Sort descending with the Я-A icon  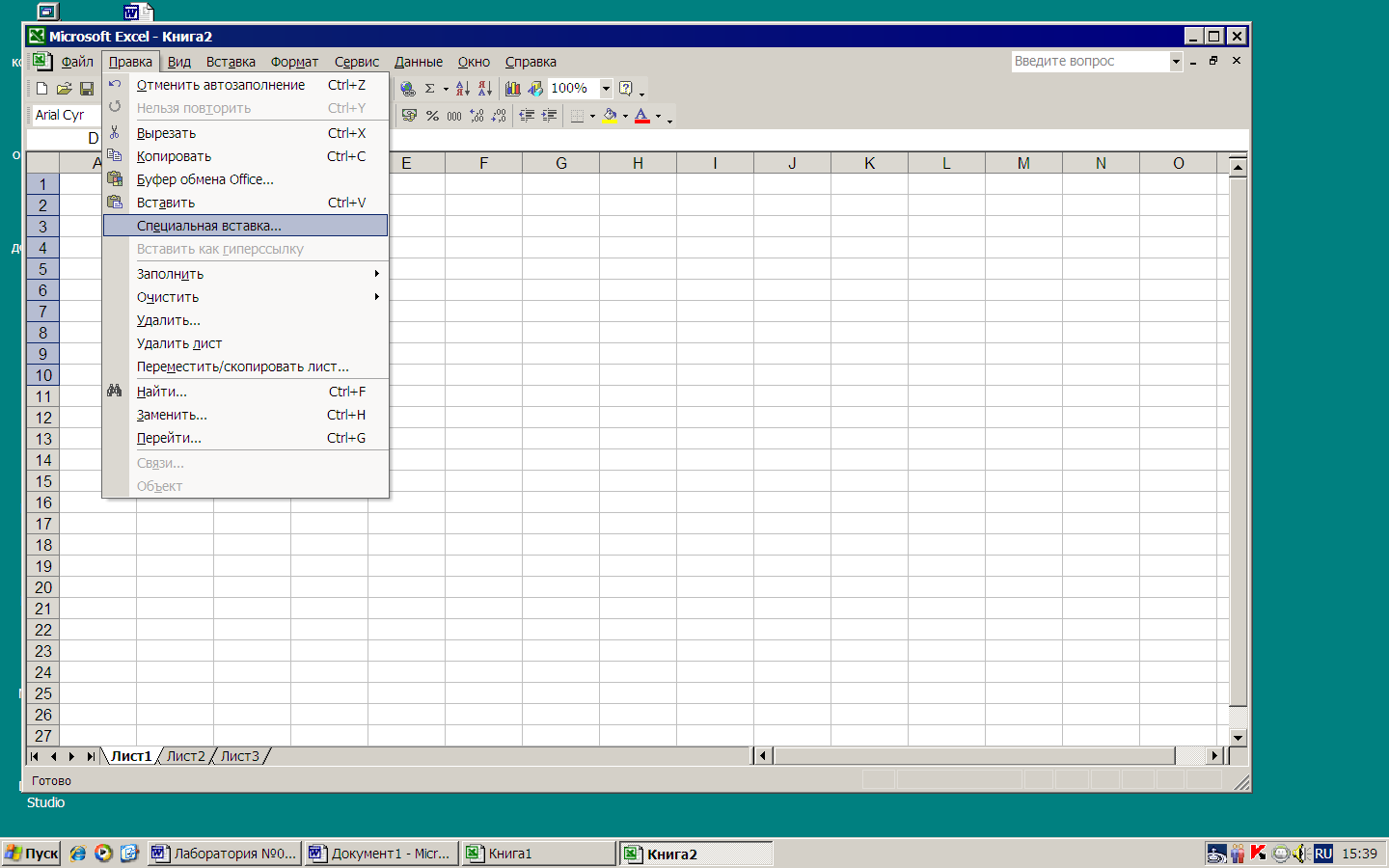(x=484, y=89)
